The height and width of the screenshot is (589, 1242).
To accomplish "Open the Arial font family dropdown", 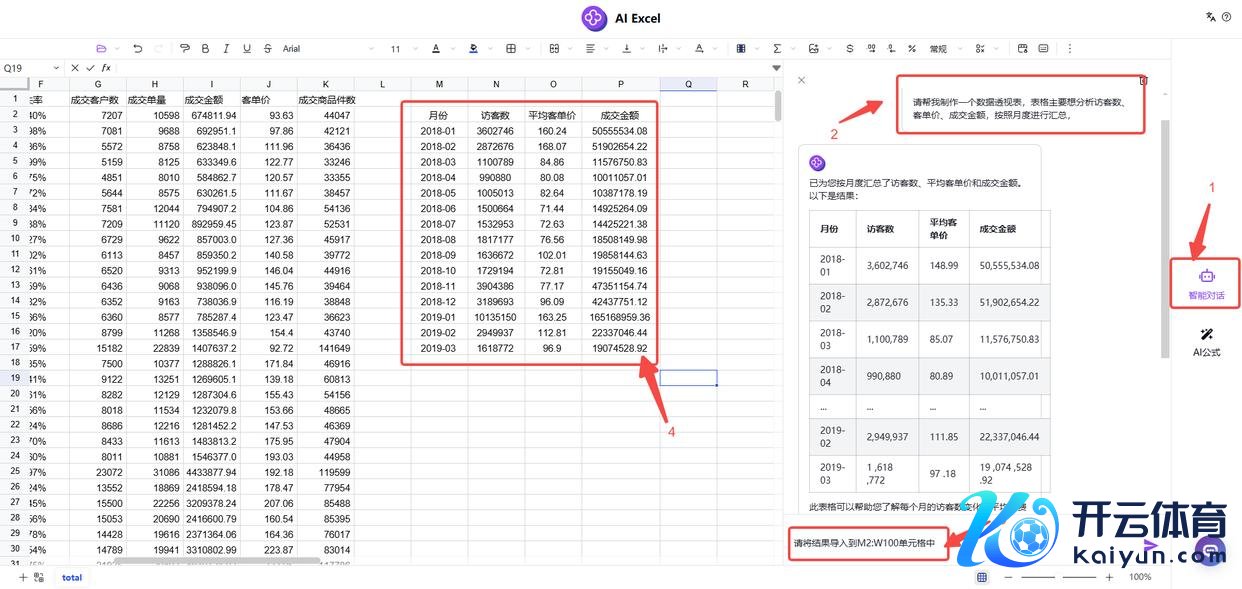I will click(x=325, y=48).
